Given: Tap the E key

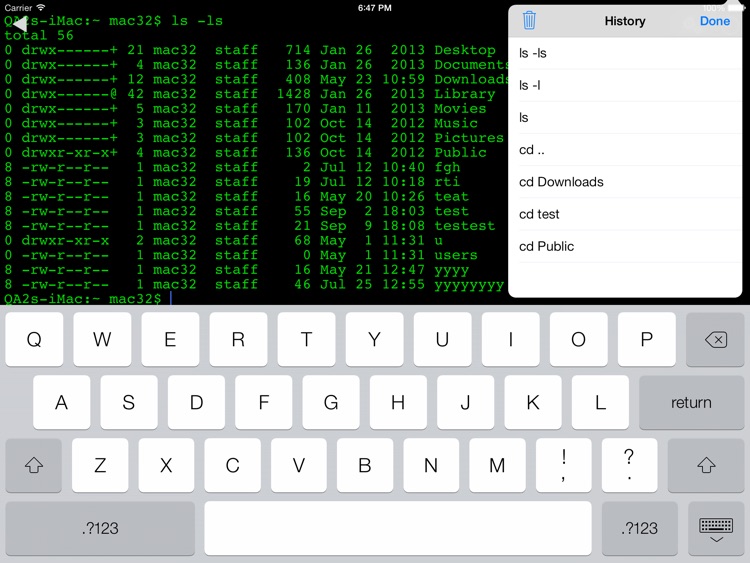Looking at the screenshot, I should coord(170,340).
